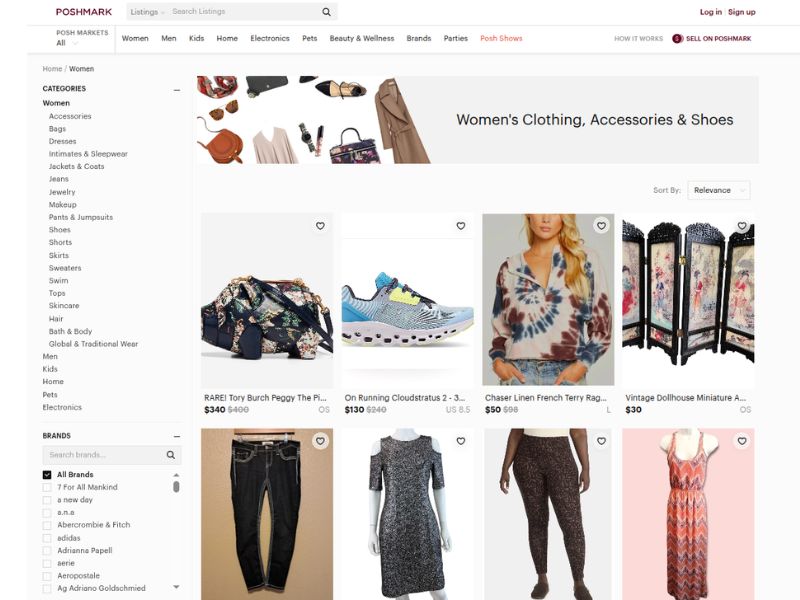Collapse the Brands section
This screenshot has width=800, height=600.
[x=177, y=437]
